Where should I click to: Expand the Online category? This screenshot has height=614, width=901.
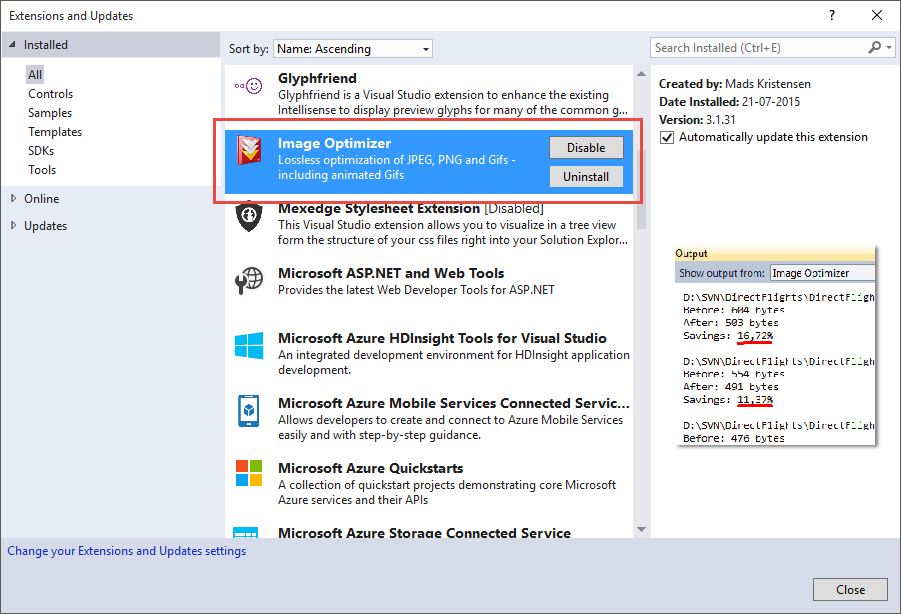pyautogui.click(x=13, y=198)
